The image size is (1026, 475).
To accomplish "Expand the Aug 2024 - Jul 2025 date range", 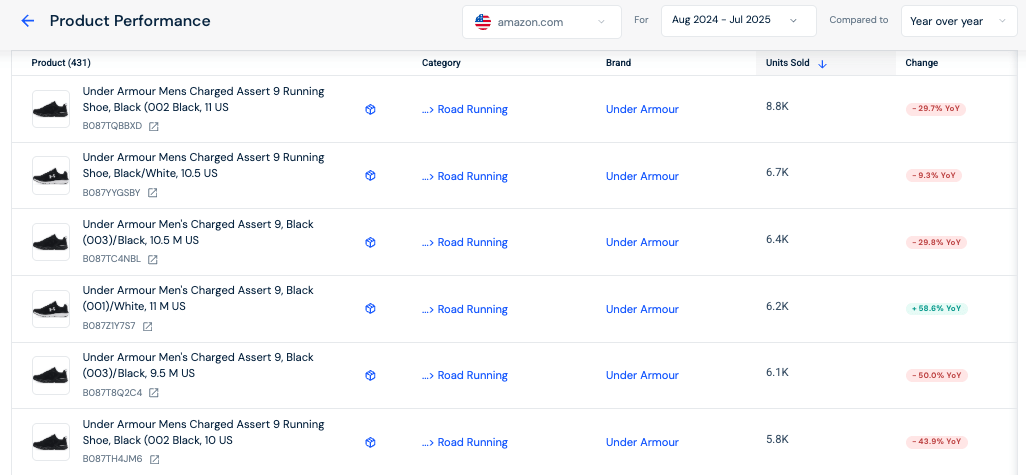I will [738, 20].
